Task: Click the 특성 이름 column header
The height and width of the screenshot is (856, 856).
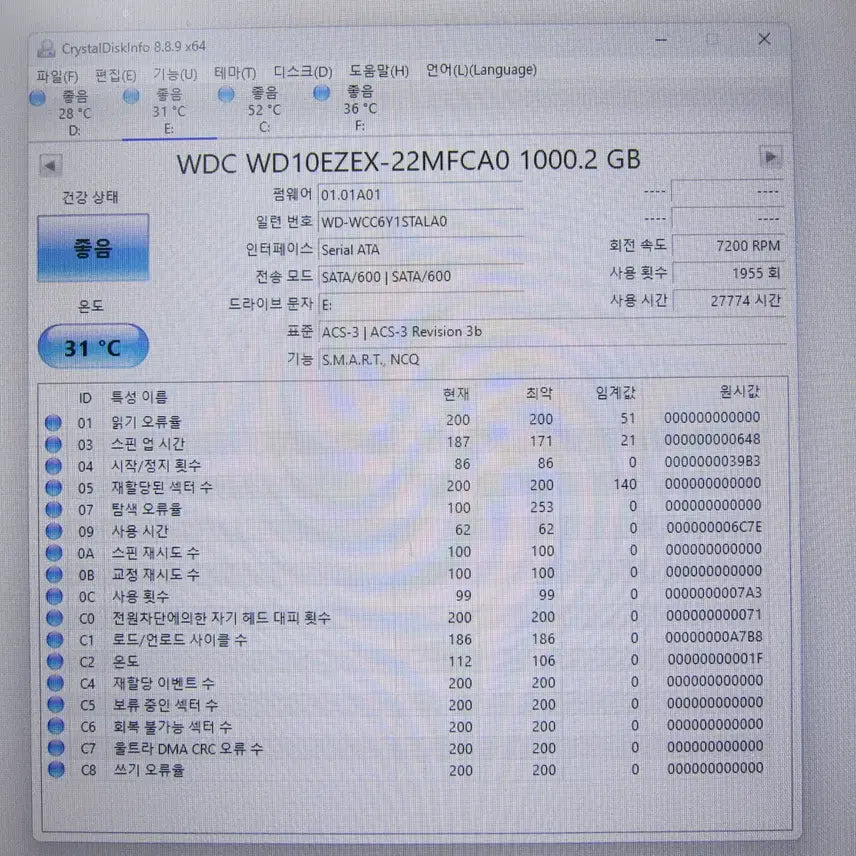Action: [x=139, y=397]
